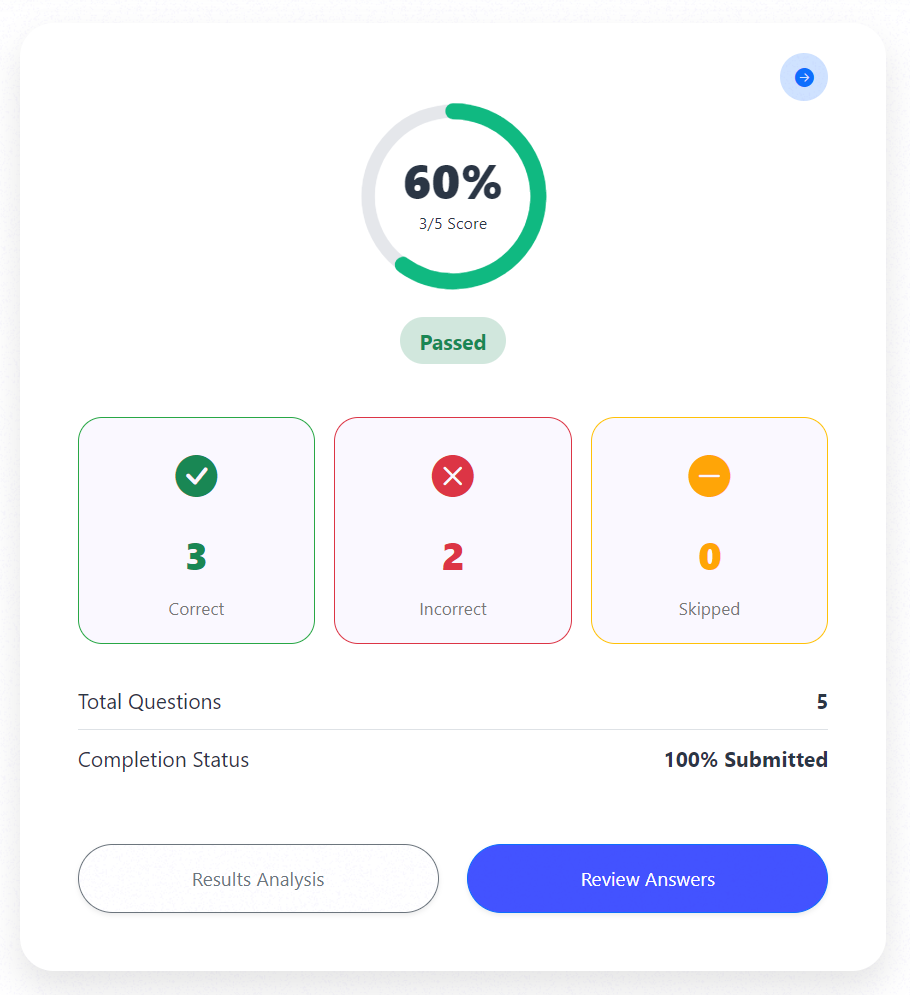Viewport: 910px width, 995px height.
Task: Click the 100% Submitted value
Action: 746,759
